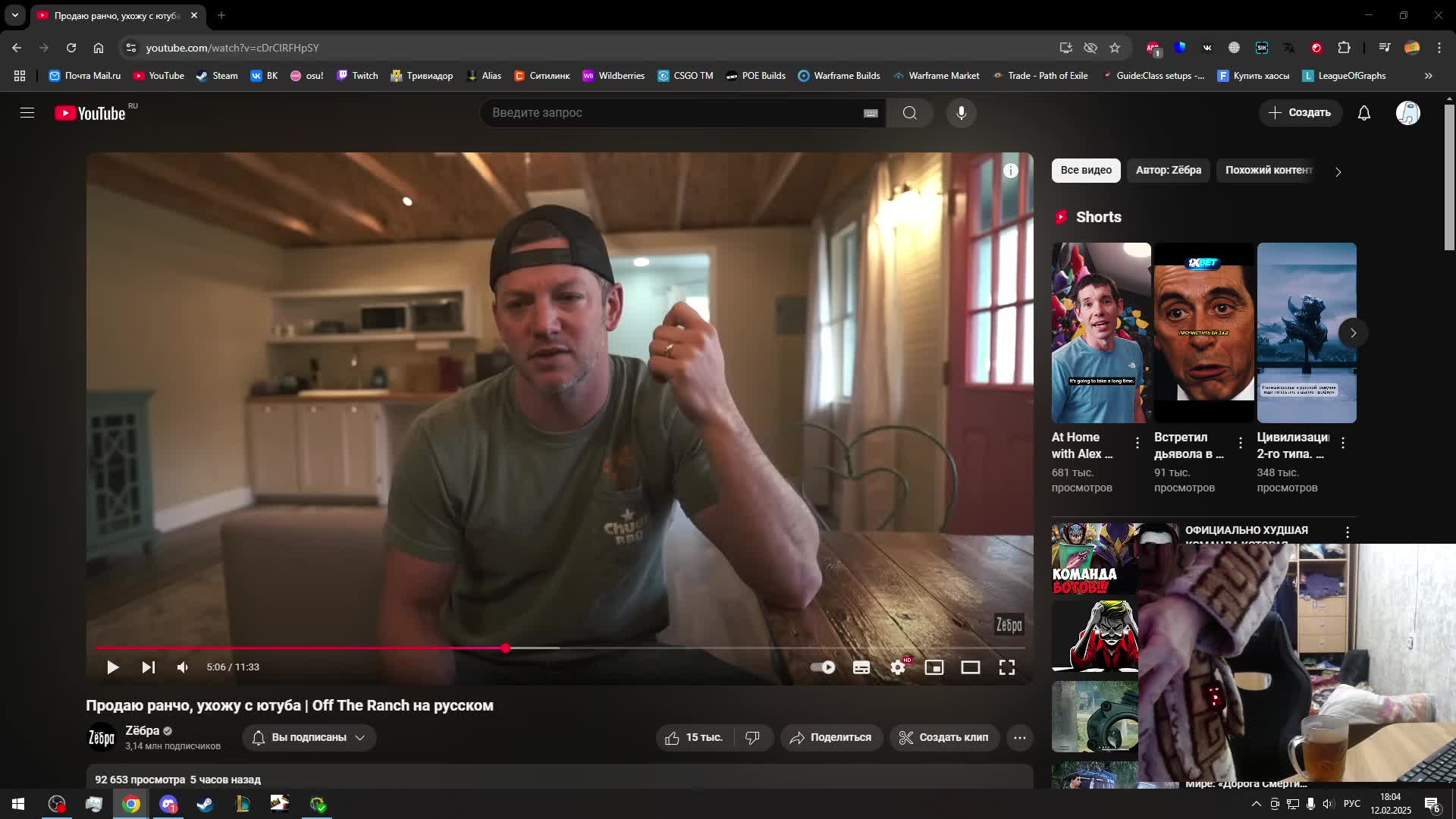Screen dimensions: 1456x819
Task: Open the account avatar menu
Action: tap(1407, 113)
